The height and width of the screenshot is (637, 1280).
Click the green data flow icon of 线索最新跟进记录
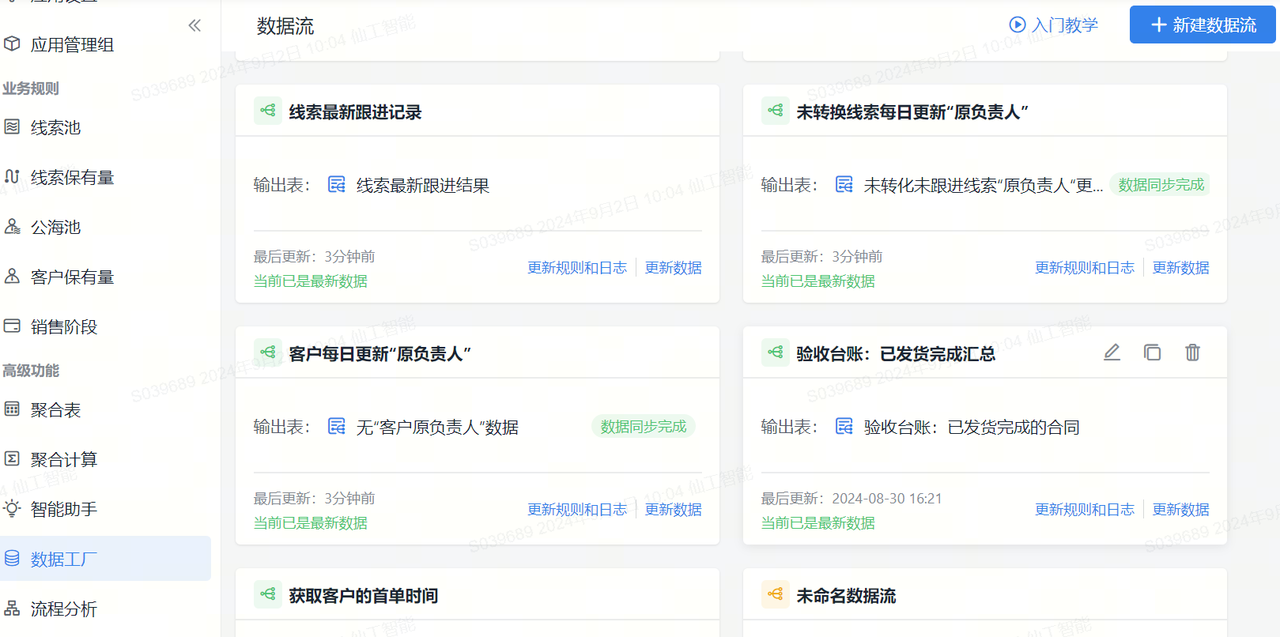267,111
